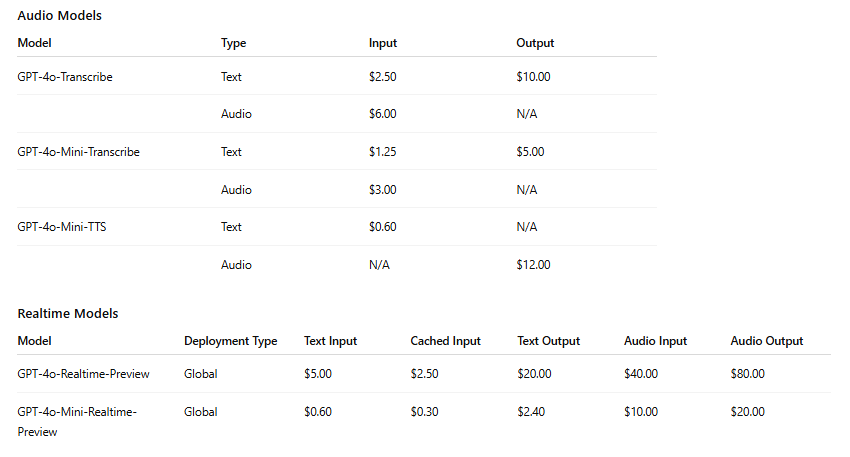Viewport: 850px width, 457px height.
Task: Click the Realtime Models heading
Action: point(68,313)
